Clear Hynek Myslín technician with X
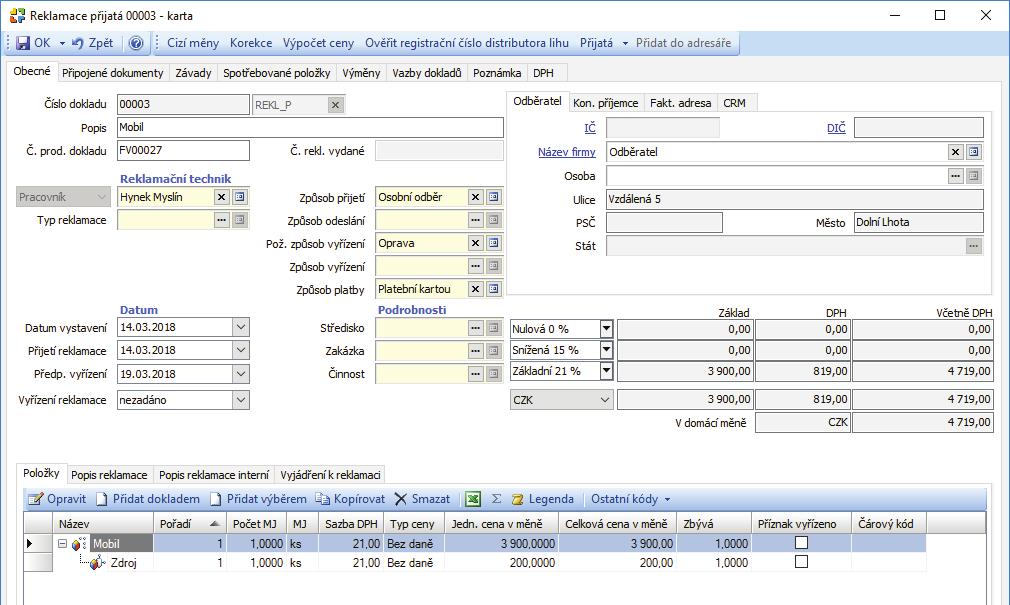 point(222,197)
